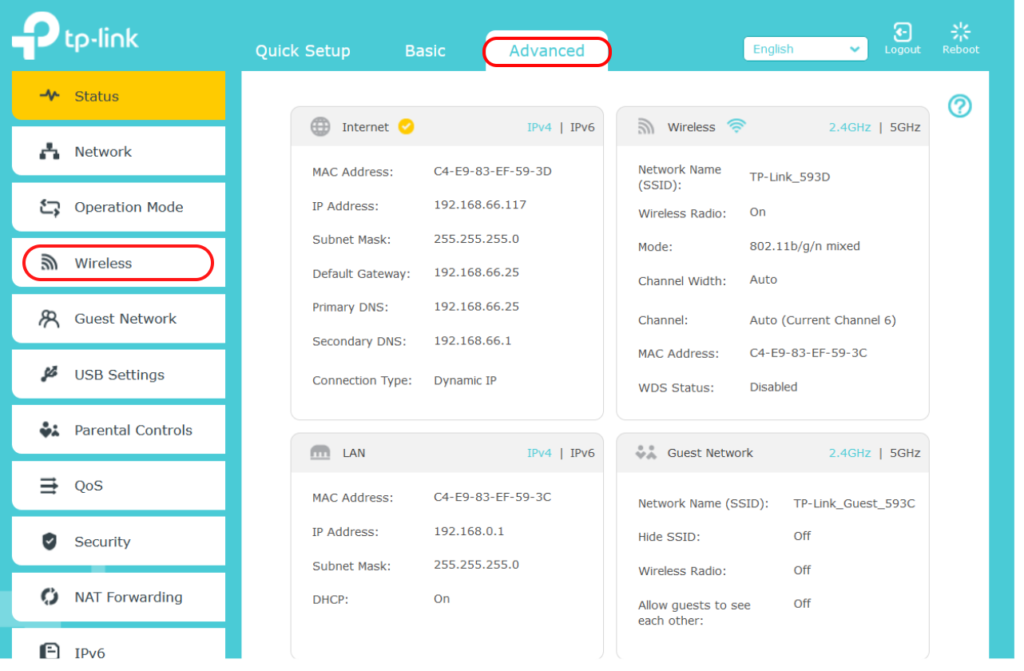Click the Wireless panel header signal icon
Screen dimensions: 1024x671
pos(646,126)
